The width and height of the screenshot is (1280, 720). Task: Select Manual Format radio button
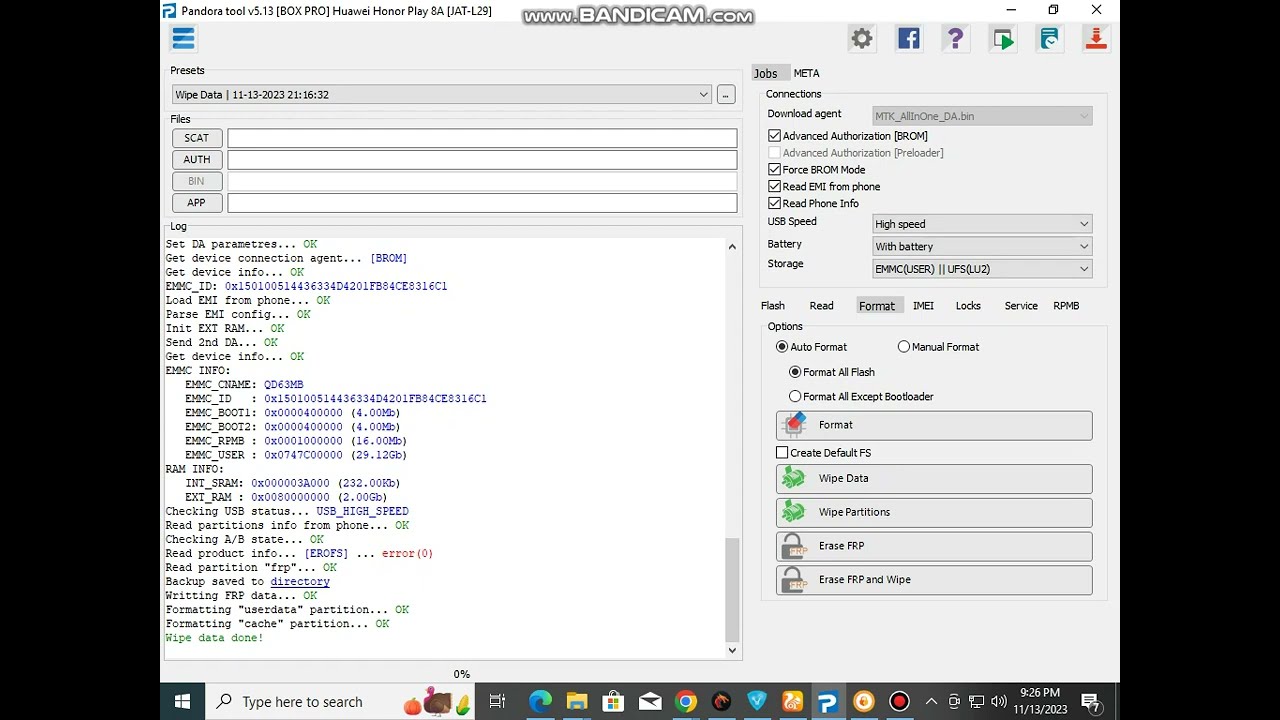[x=904, y=347]
